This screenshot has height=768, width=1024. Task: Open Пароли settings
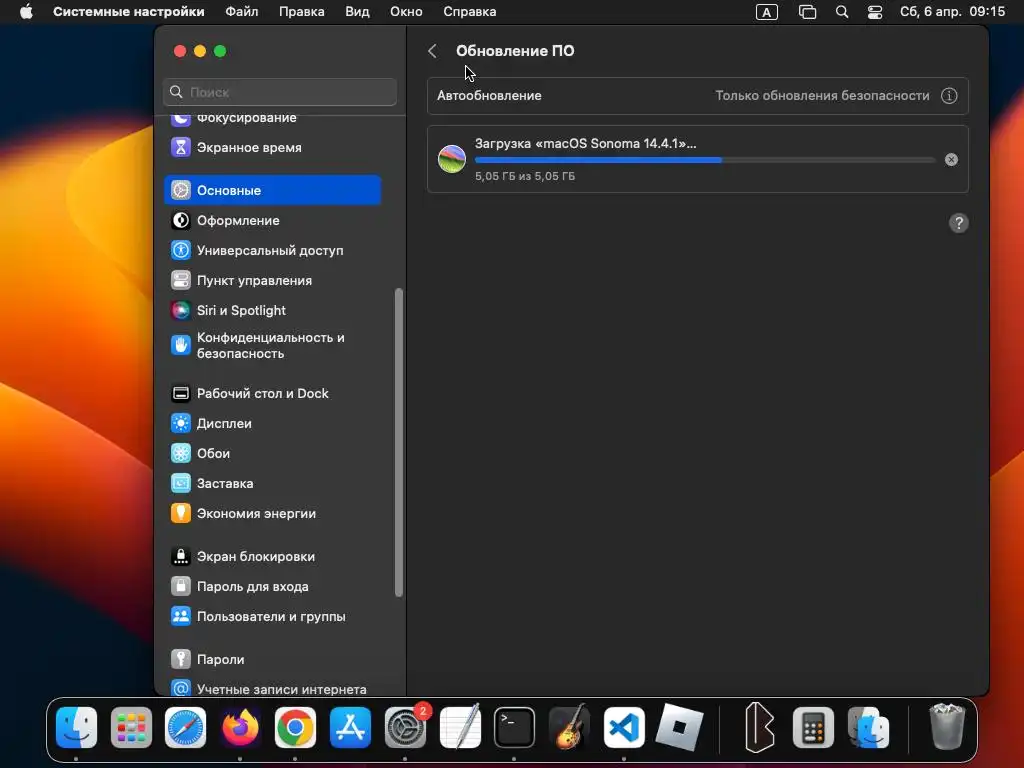click(x=272, y=660)
